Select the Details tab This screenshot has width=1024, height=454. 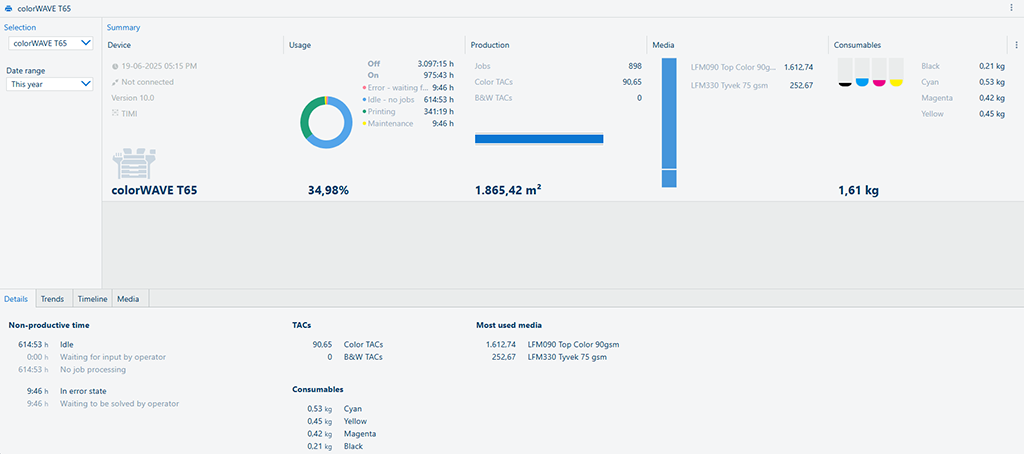[x=17, y=299]
